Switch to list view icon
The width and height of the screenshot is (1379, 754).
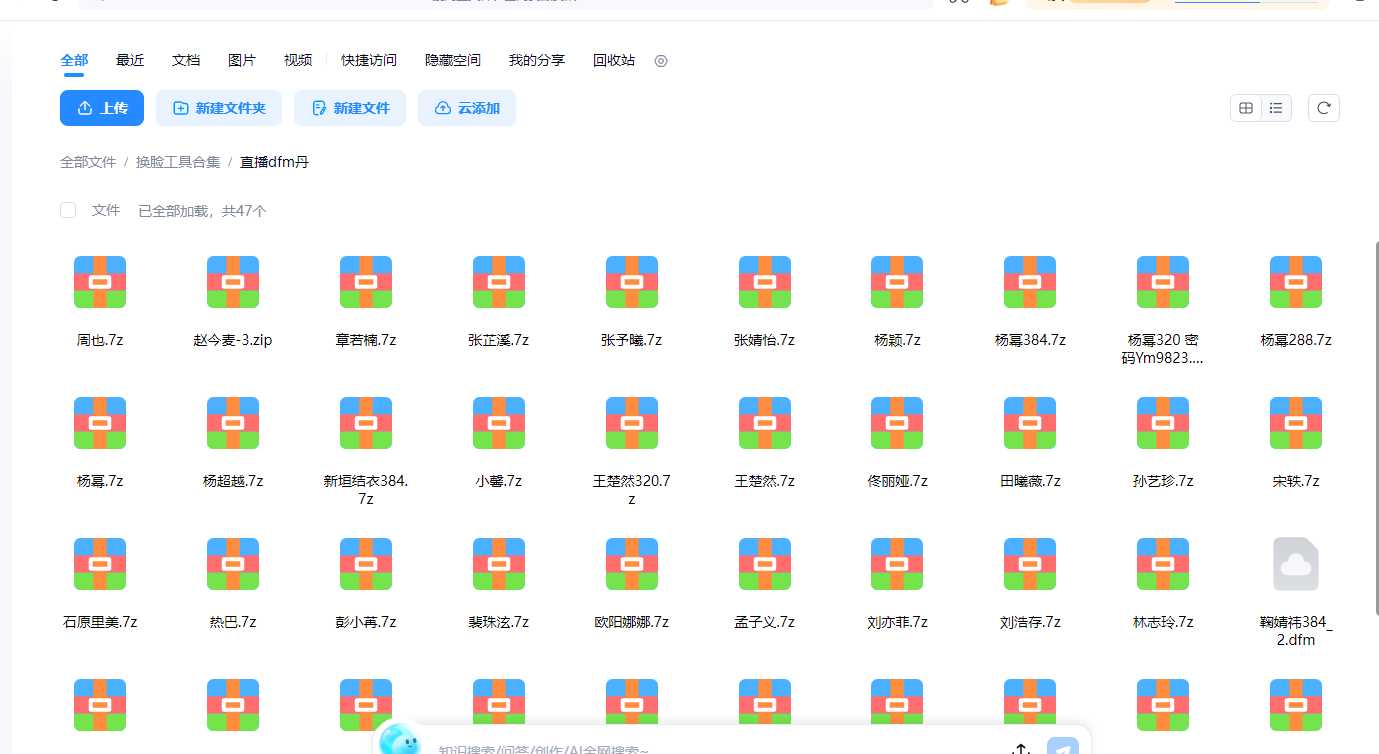click(1276, 108)
